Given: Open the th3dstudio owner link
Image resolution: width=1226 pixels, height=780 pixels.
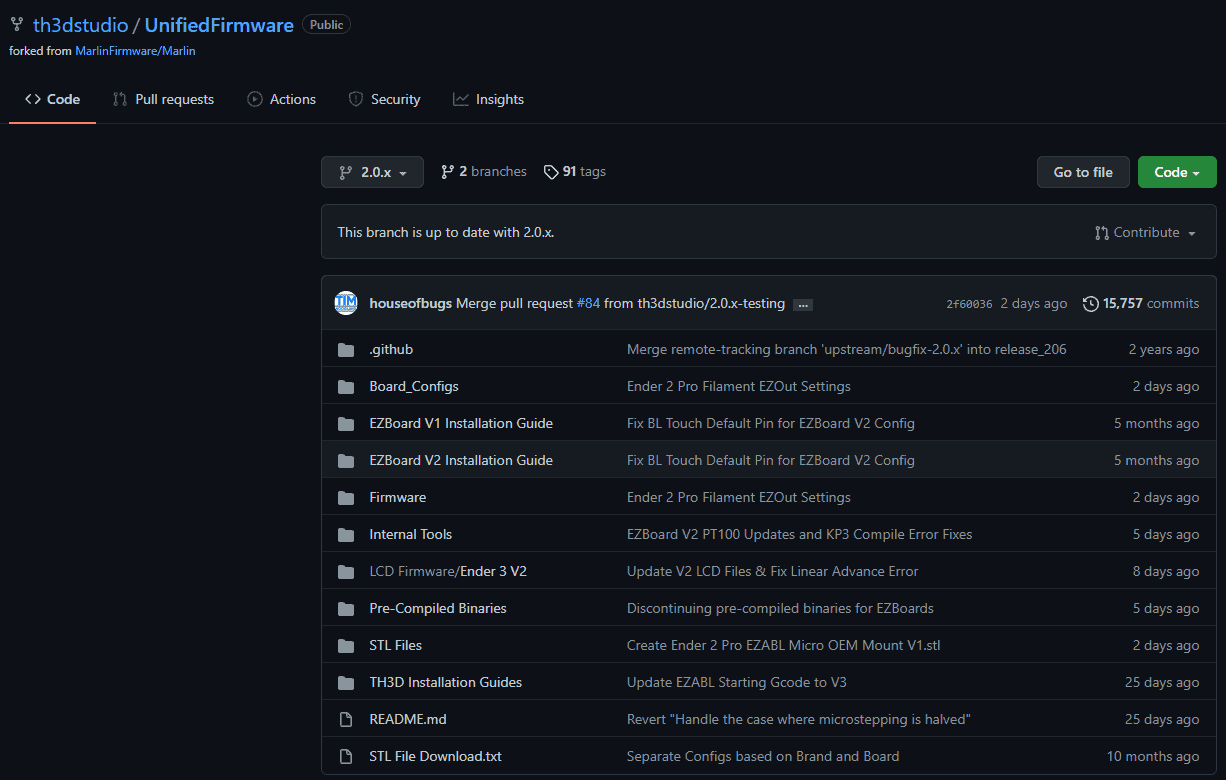Looking at the screenshot, I should click(80, 25).
